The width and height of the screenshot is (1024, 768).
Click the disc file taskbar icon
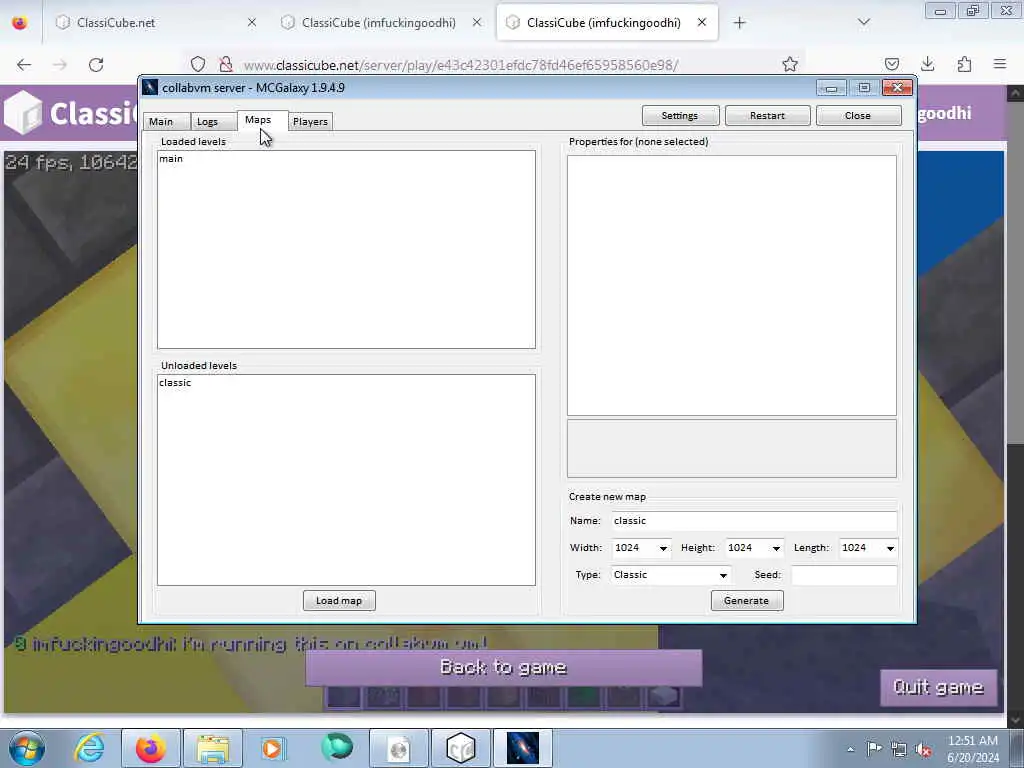398,748
